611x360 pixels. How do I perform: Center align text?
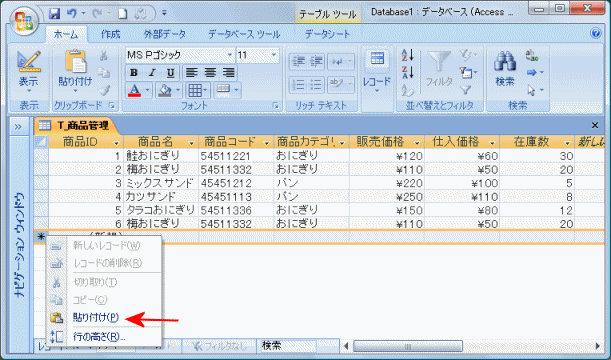pos(210,73)
